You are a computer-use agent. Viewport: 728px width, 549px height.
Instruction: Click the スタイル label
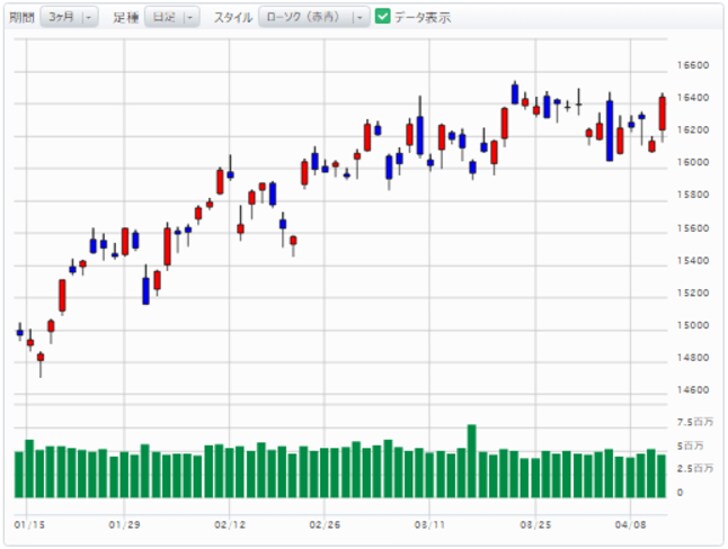point(232,17)
